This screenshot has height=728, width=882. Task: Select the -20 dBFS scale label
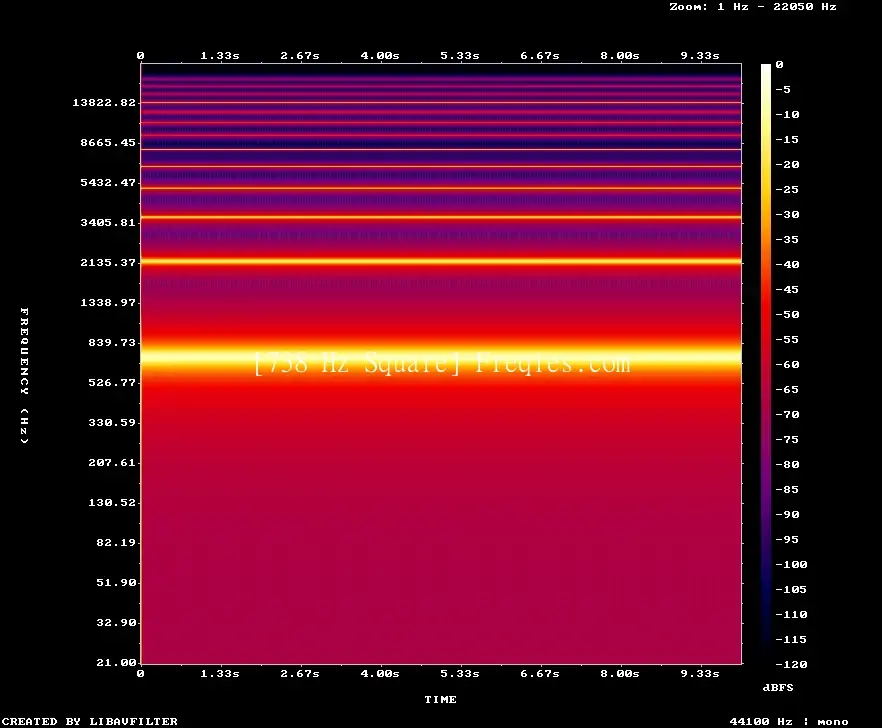tap(787, 164)
